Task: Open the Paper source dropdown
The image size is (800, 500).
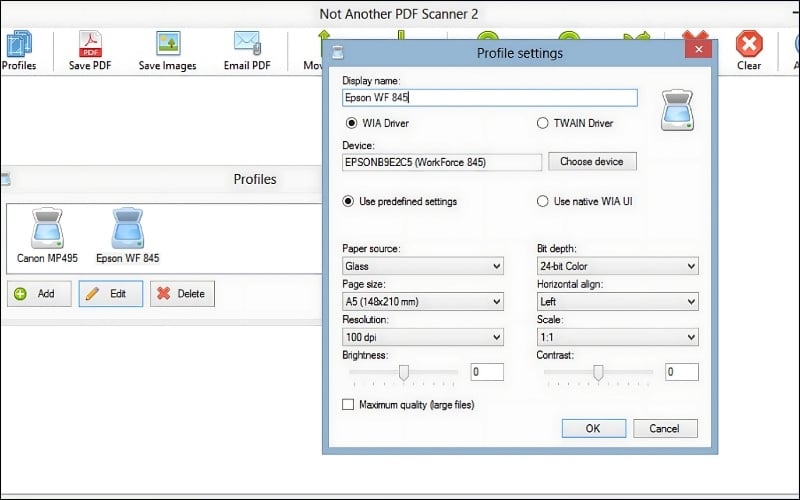Action: pyautogui.click(x=422, y=266)
